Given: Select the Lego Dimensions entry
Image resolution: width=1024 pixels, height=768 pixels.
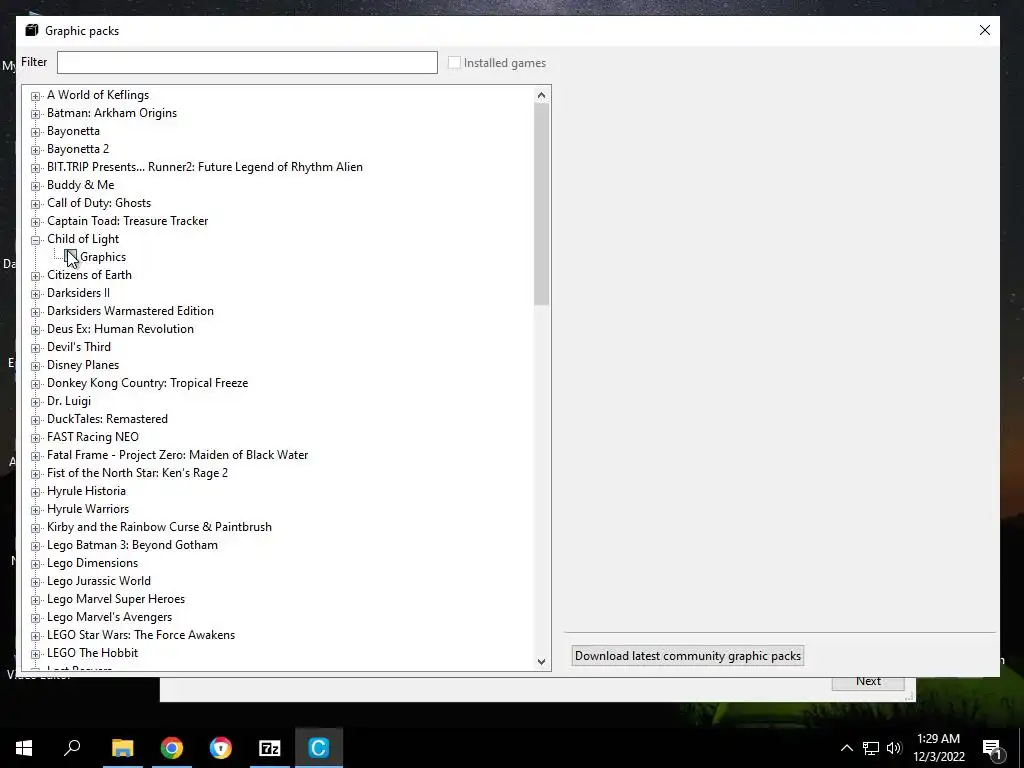Looking at the screenshot, I should coord(92,563).
